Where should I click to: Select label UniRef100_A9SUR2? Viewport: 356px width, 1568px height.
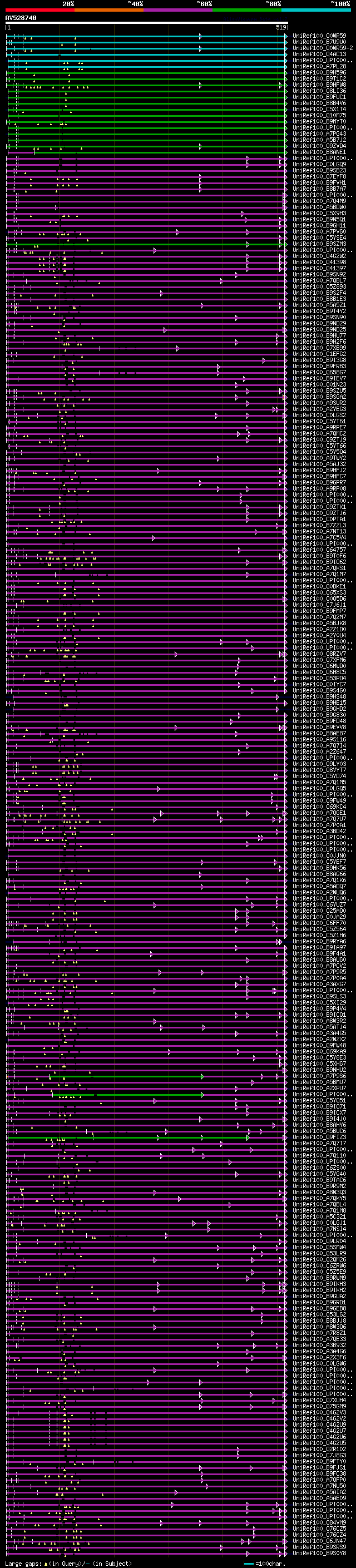[319, 403]
